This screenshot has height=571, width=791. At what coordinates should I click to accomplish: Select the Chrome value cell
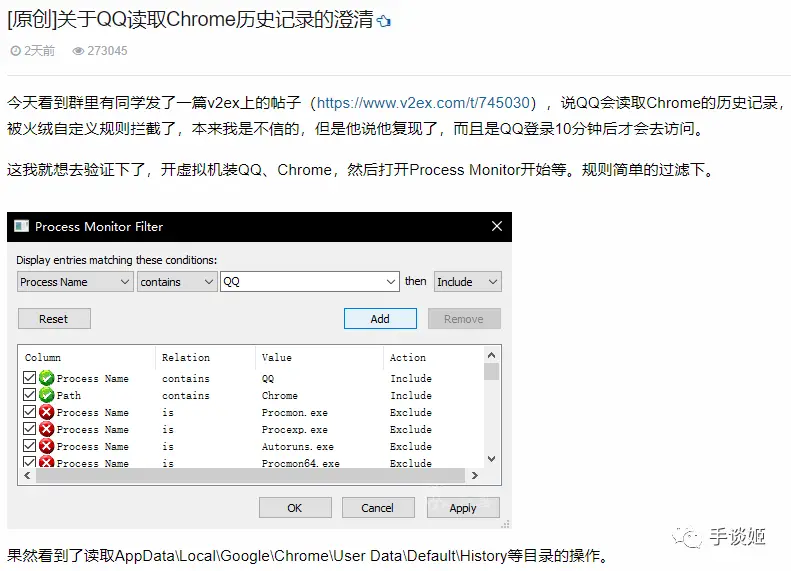(280, 395)
